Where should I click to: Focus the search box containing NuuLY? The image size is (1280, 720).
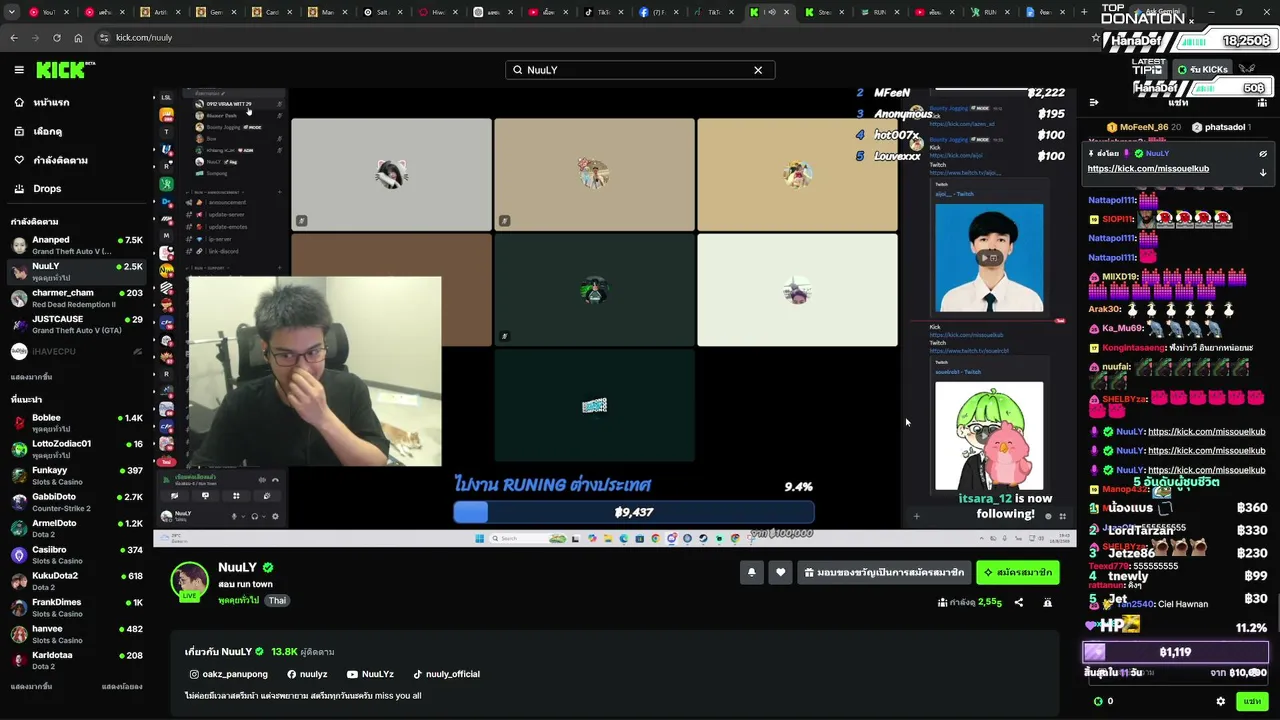pyautogui.click(x=640, y=70)
